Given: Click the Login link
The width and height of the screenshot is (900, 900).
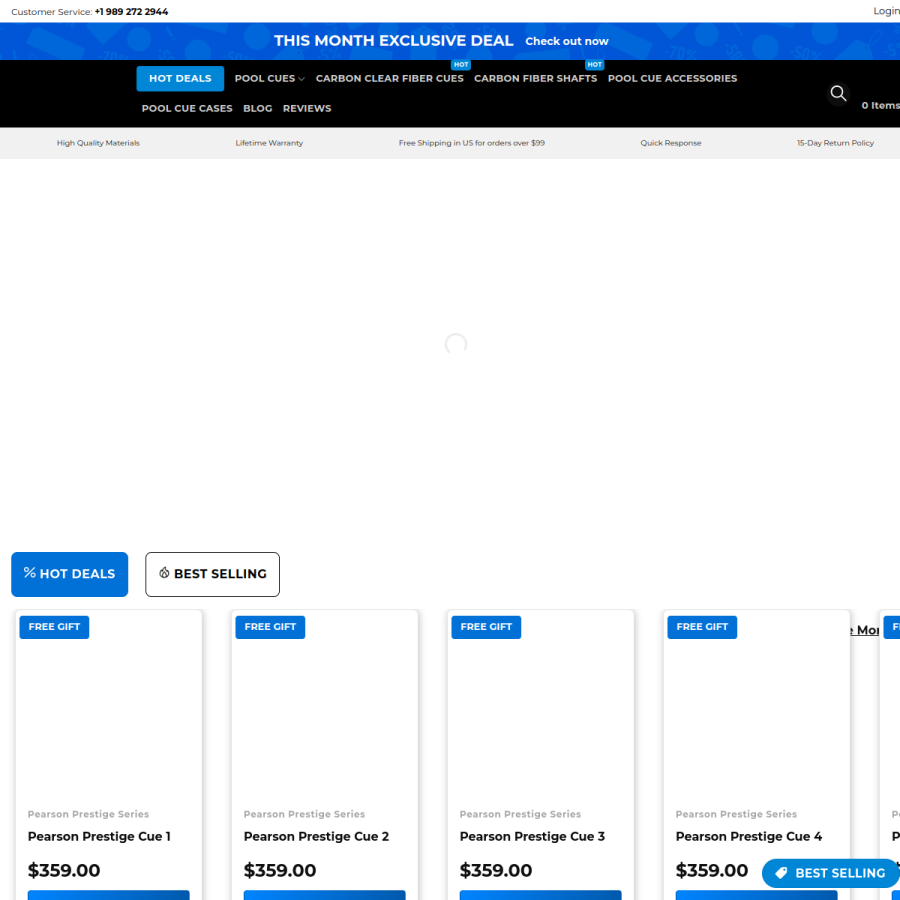Looking at the screenshot, I should click(x=886, y=11).
